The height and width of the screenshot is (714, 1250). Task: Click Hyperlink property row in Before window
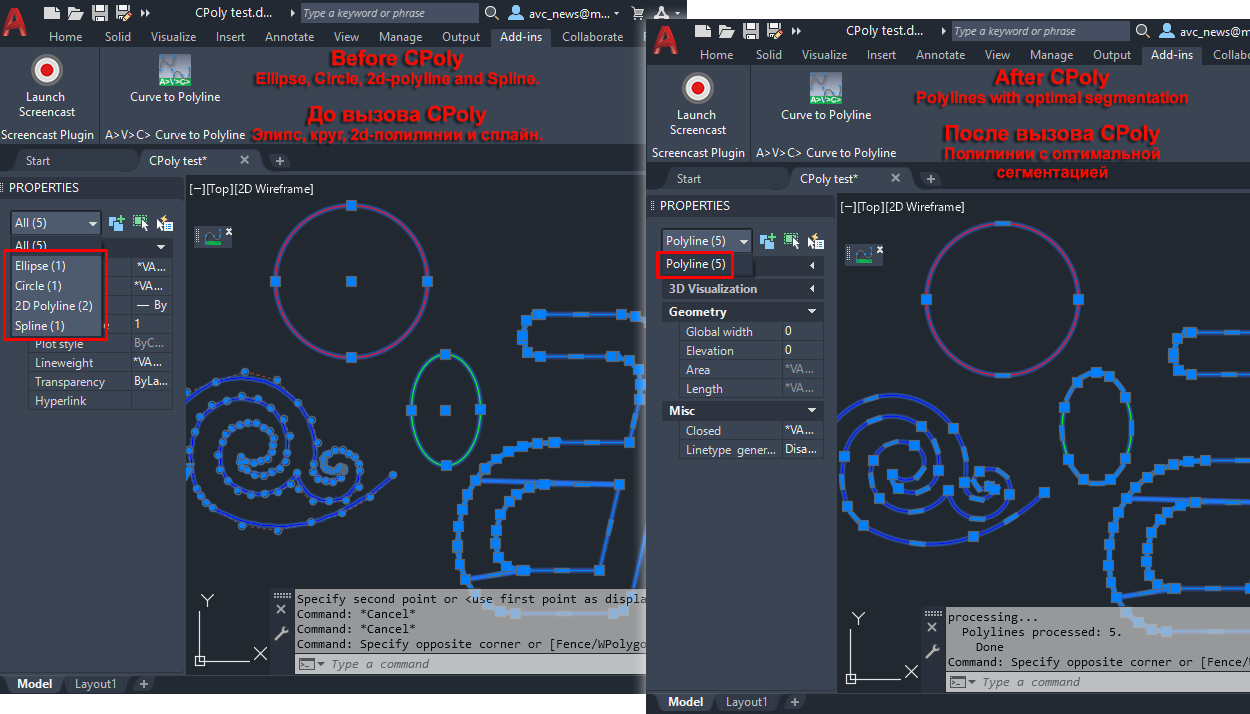point(100,401)
